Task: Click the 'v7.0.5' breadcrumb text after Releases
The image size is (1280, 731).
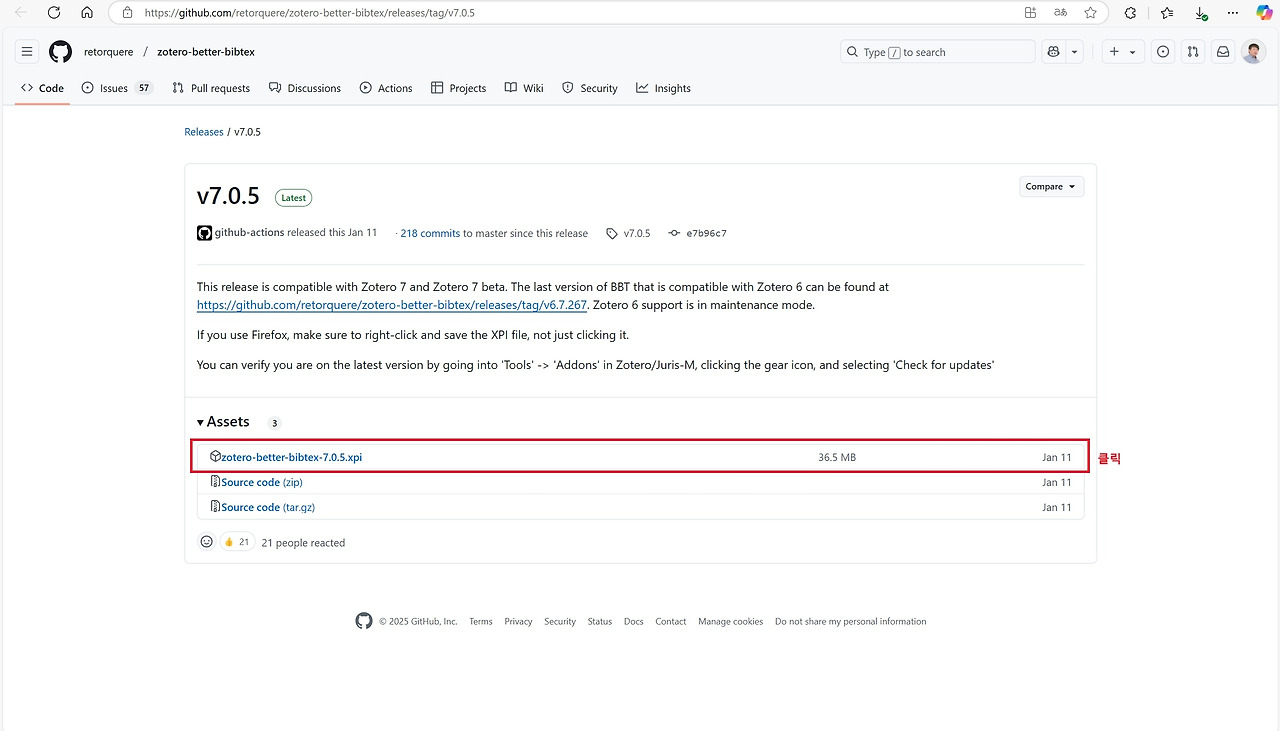Action: pyautogui.click(x=247, y=132)
